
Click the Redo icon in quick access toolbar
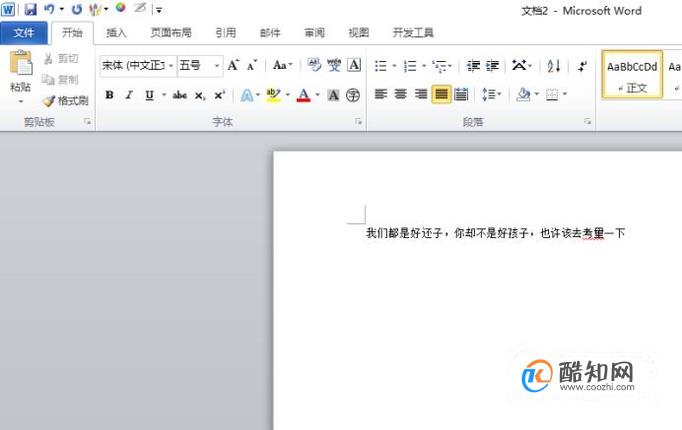pyautogui.click(x=77, y=9)
